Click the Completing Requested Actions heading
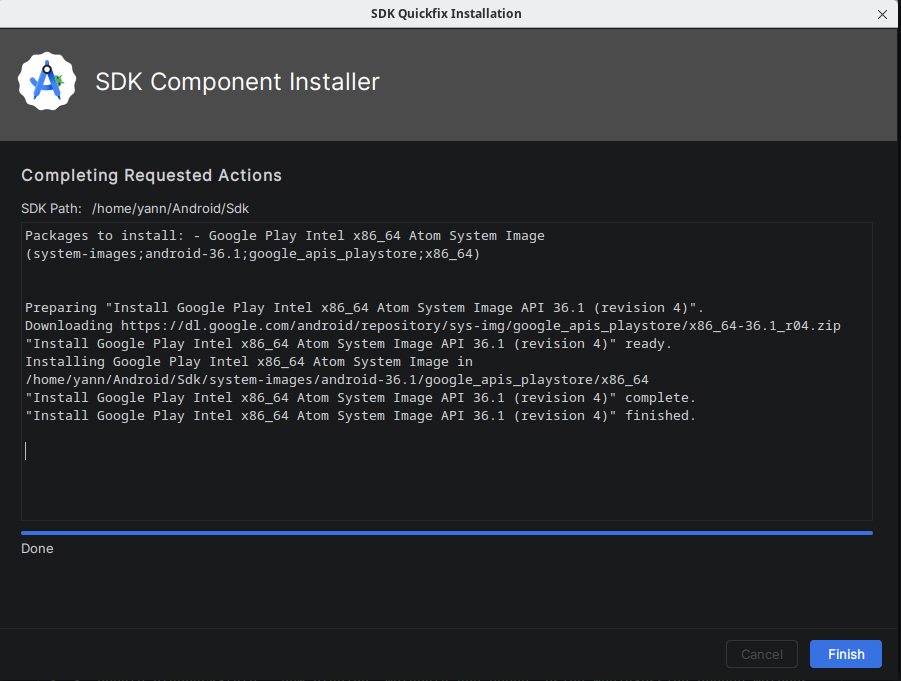This screenshot has height=681, width=901. [151, 175]
